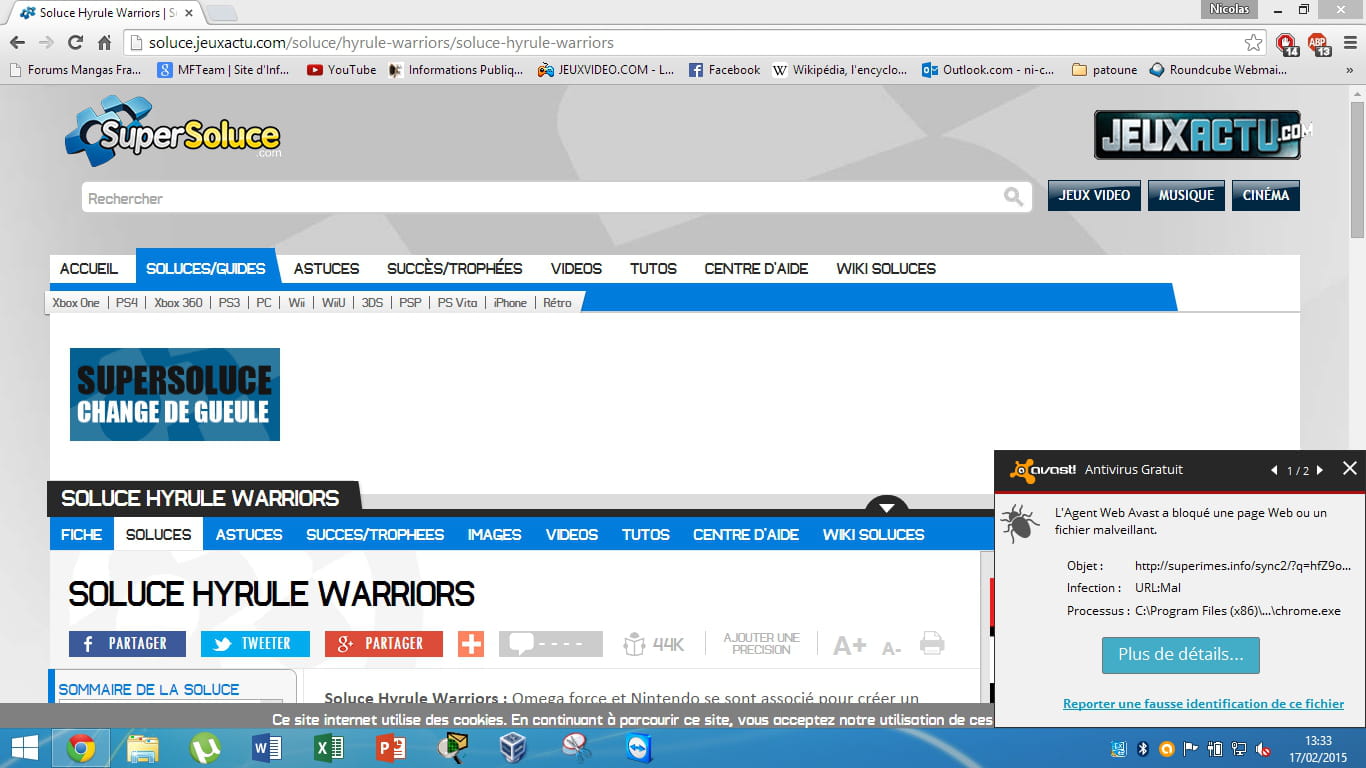The image size is (1366, 768).
Task: Click the SuperSoluce logo
Action: (173, 131)
